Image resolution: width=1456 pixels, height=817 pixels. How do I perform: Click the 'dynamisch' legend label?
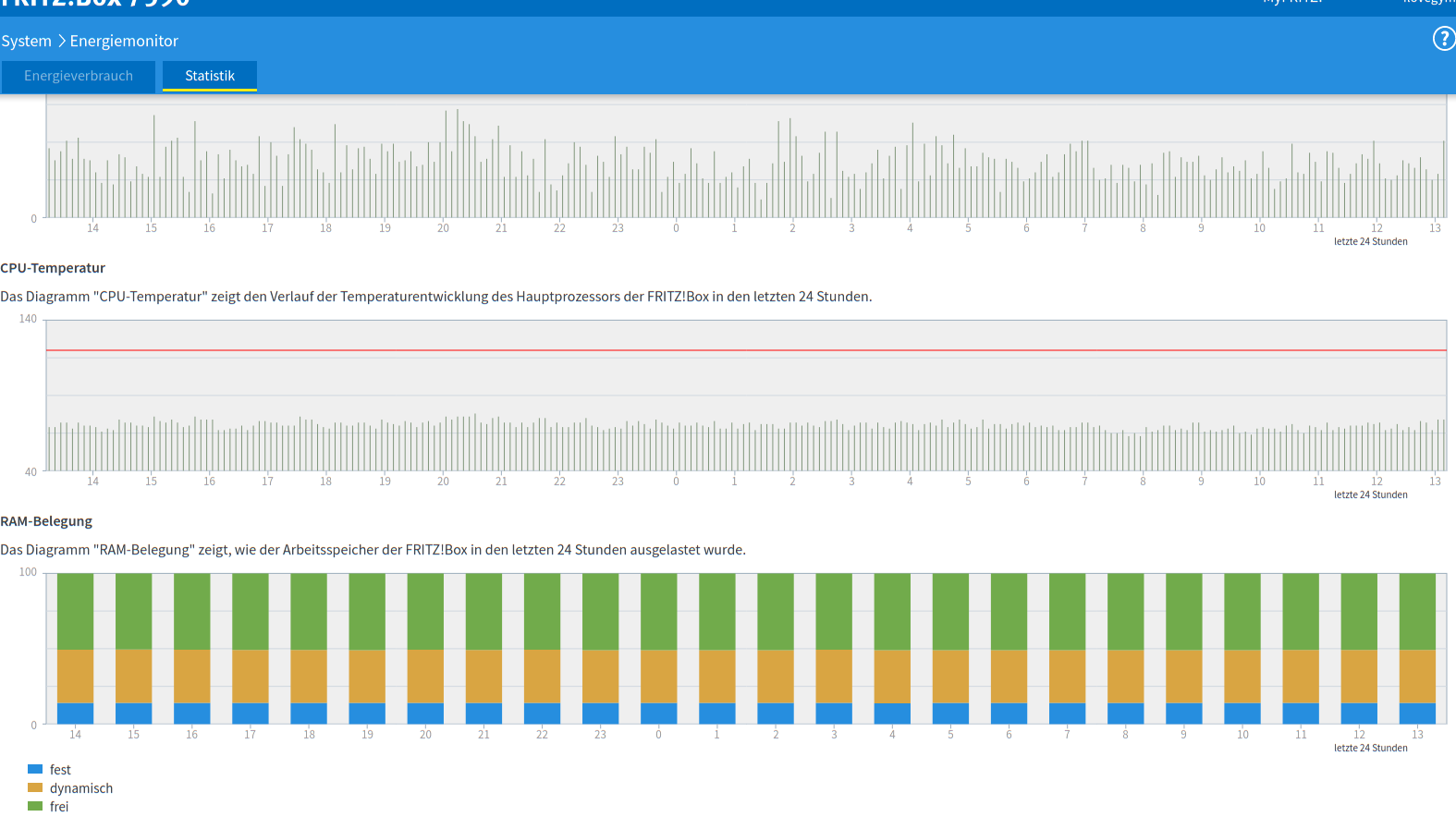(x=81, y=788)
